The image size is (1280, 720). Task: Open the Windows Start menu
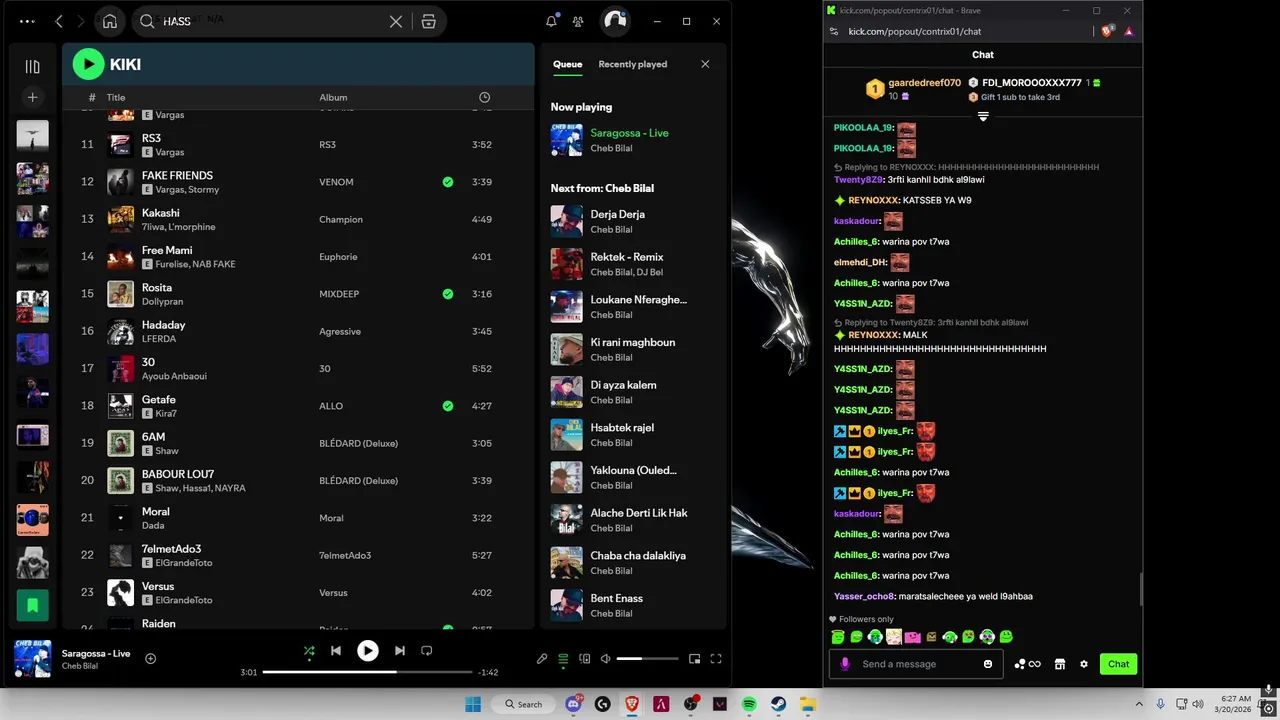pyautogui.click(x=473, y=704)
